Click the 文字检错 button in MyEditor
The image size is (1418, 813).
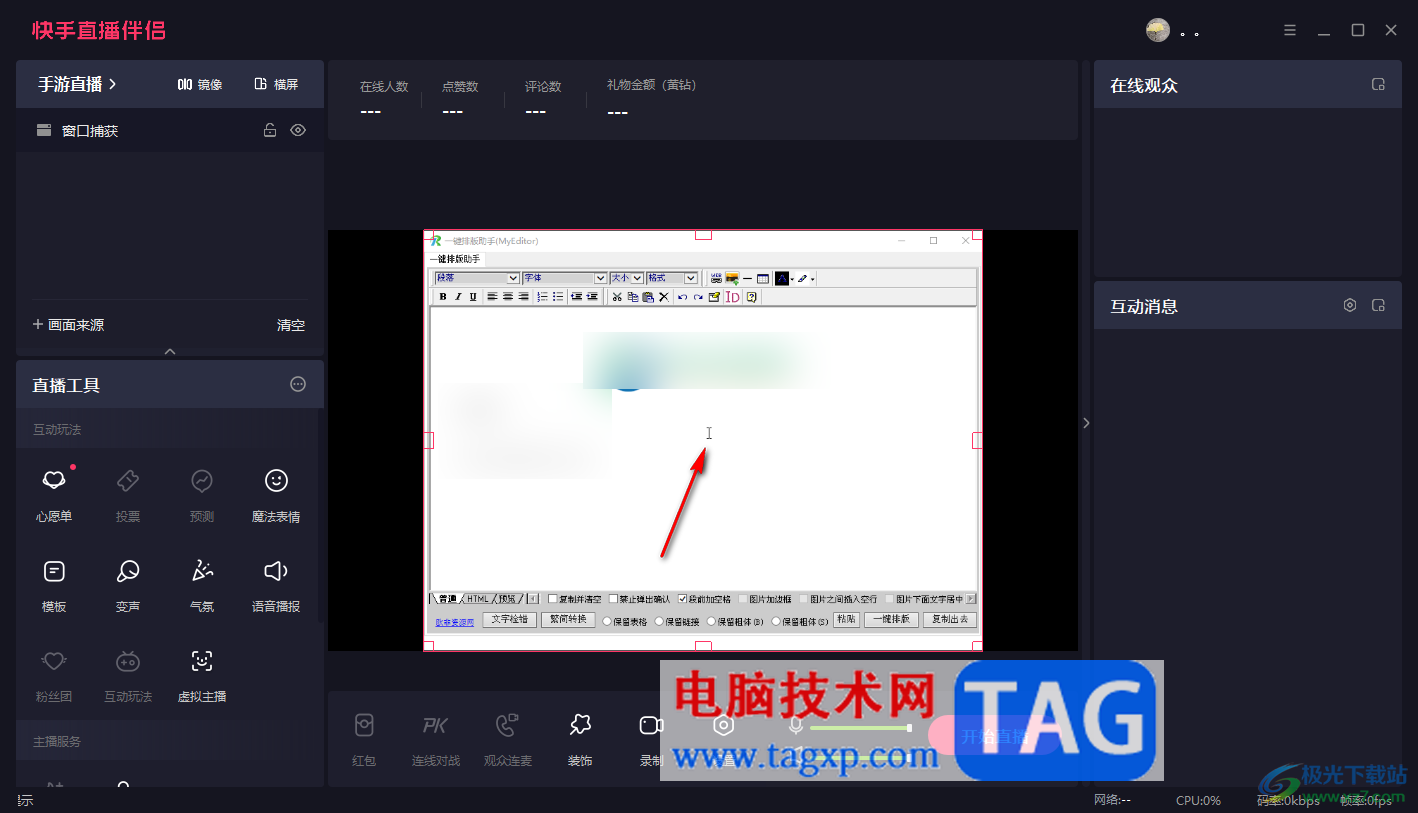click(x=510, y=620)
